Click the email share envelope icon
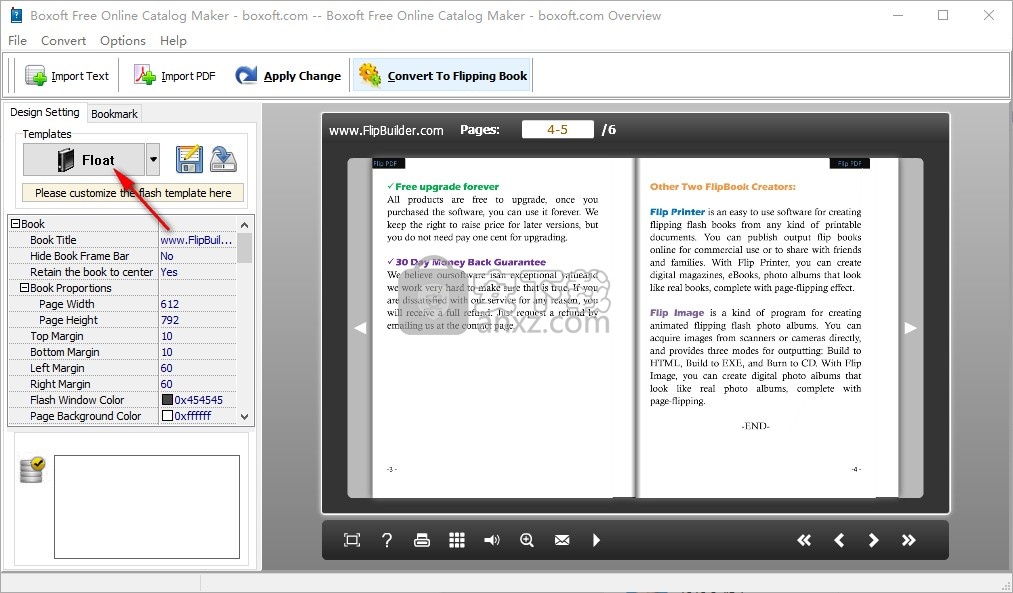This screenshot has width=1013, height=593. (x=562, y=540)
